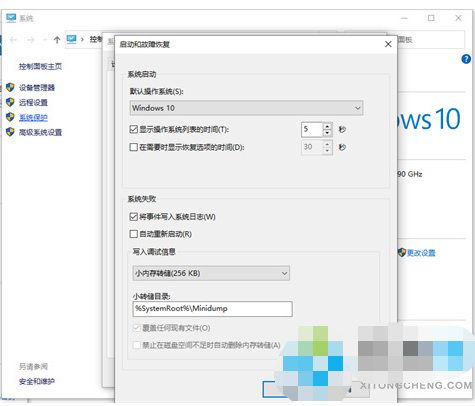475x406 pixels.
Task: Click the blue help question mark icon
Action: click(466, 59)
